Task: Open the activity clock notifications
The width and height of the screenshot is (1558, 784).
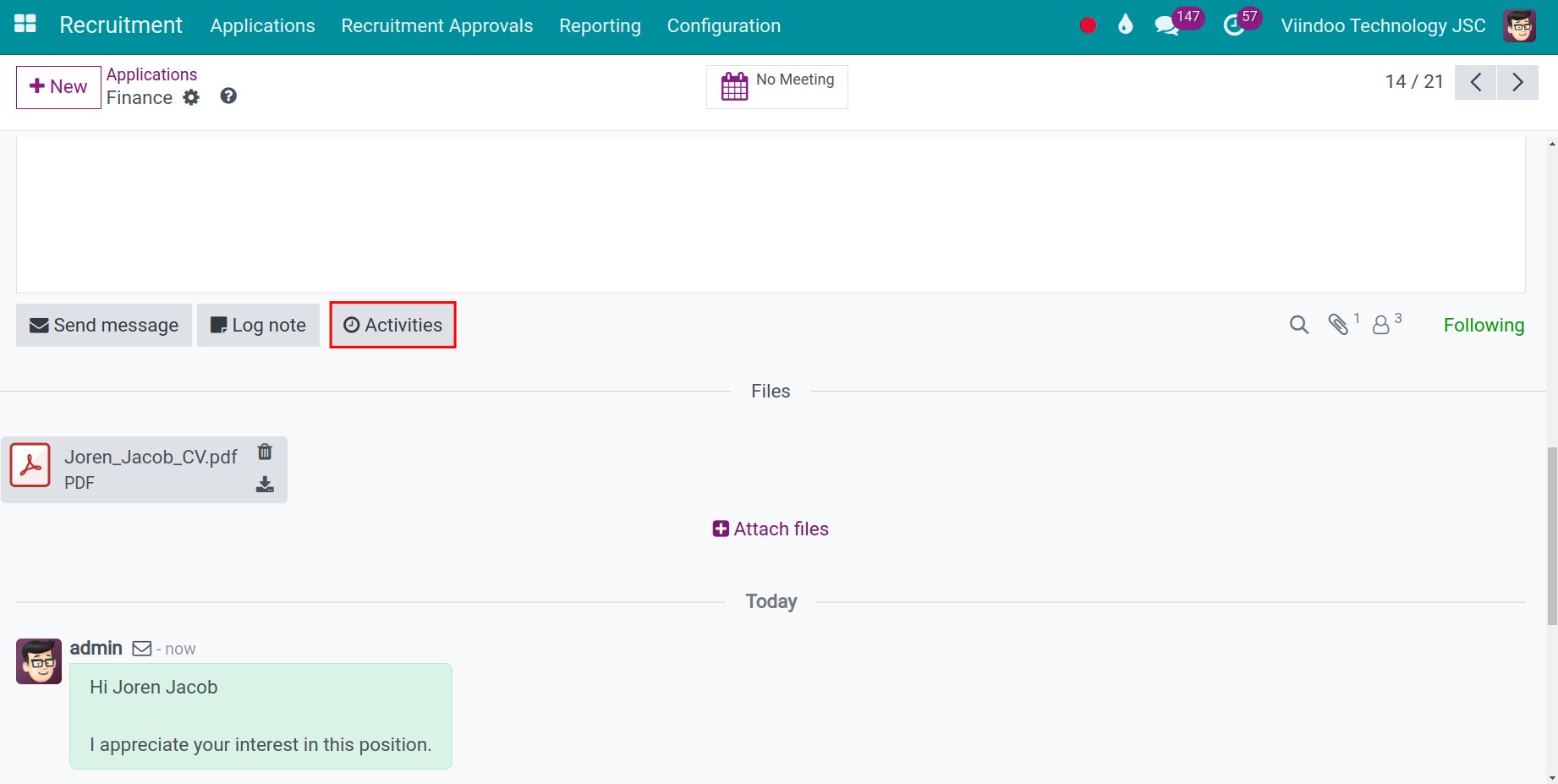Action: coord(1234,25)
